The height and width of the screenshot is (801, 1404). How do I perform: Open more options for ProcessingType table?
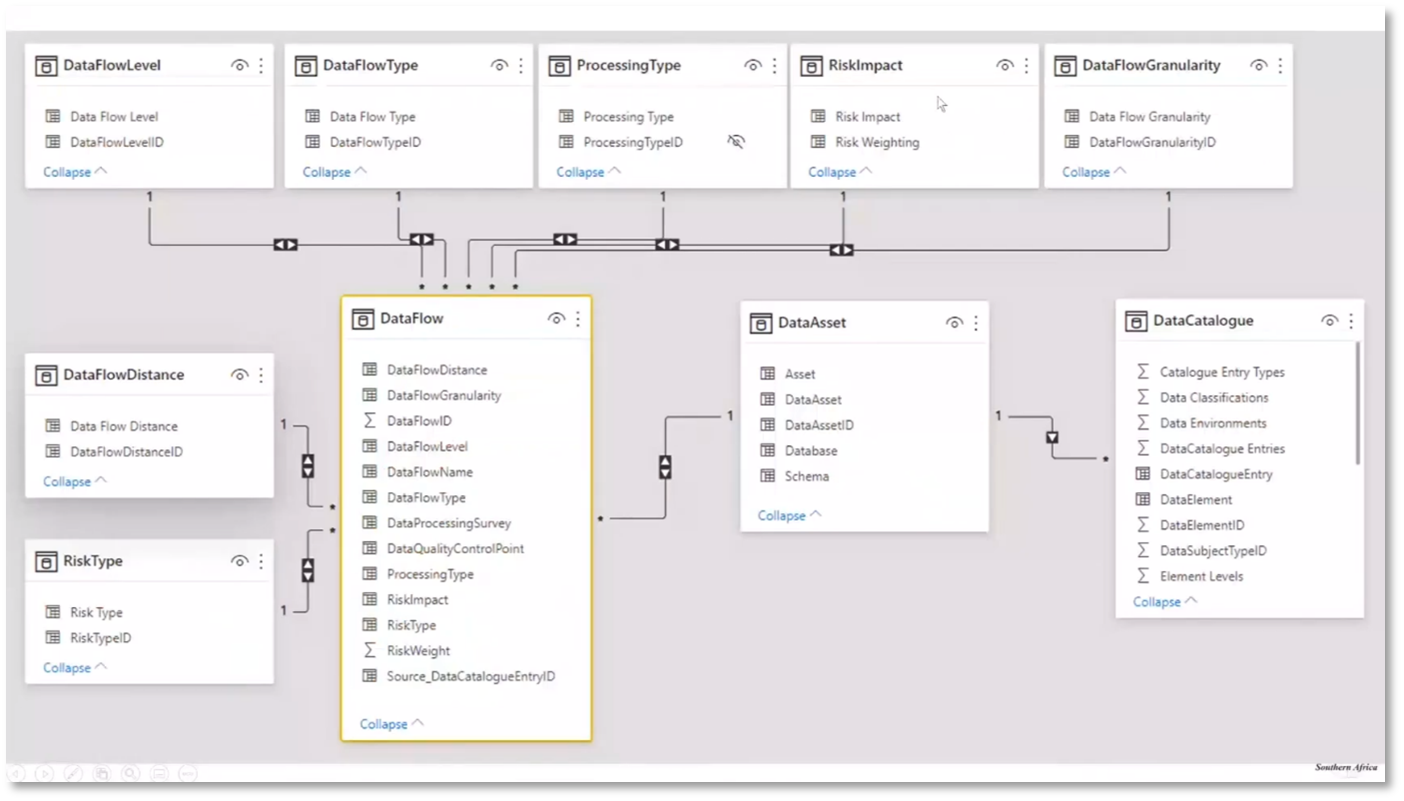(775, 66)
